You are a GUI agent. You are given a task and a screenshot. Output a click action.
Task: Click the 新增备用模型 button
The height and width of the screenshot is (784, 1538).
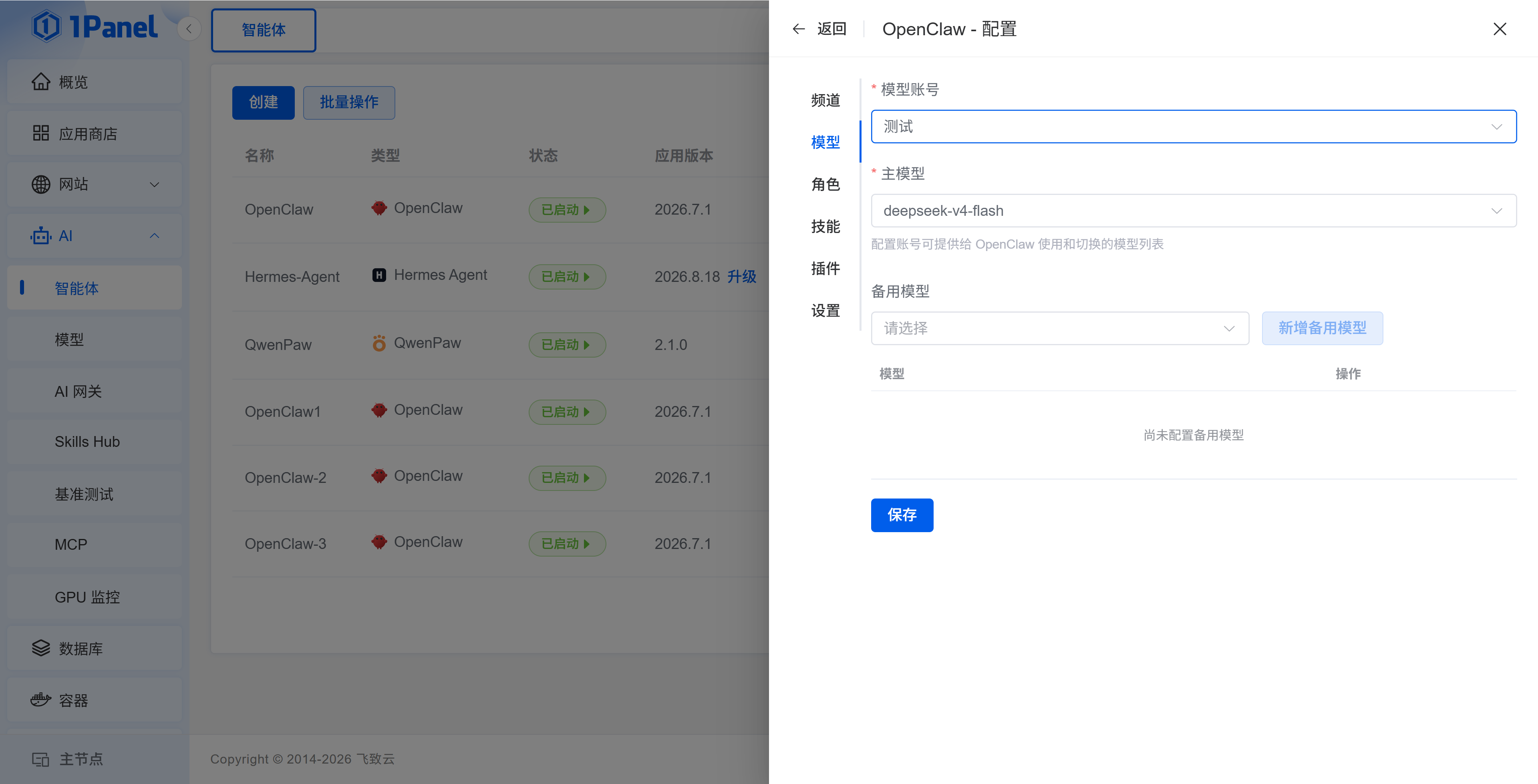pyautogui.click(x=1323, y=328)
